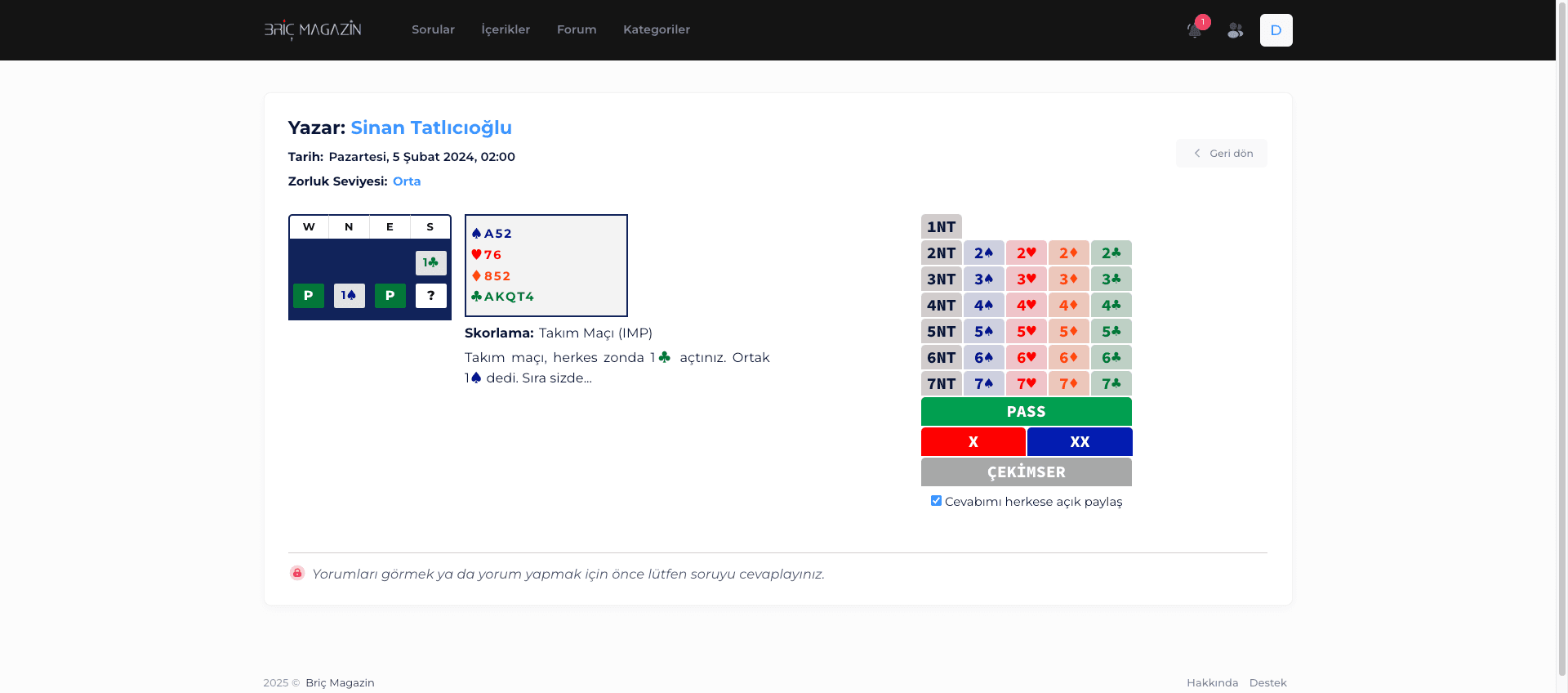Screen dimensions: 1568x693
Task: Open author Sinan Tatlıcıoğlu link
Action: point(431,127)
